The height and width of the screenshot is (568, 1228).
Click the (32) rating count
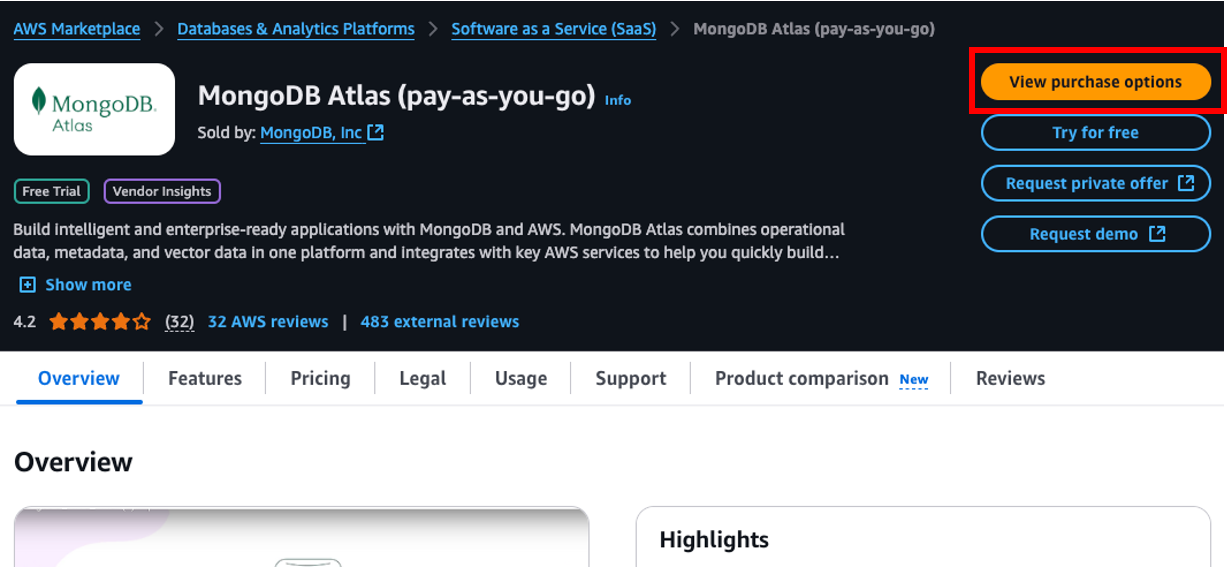[x=180, y=322]
